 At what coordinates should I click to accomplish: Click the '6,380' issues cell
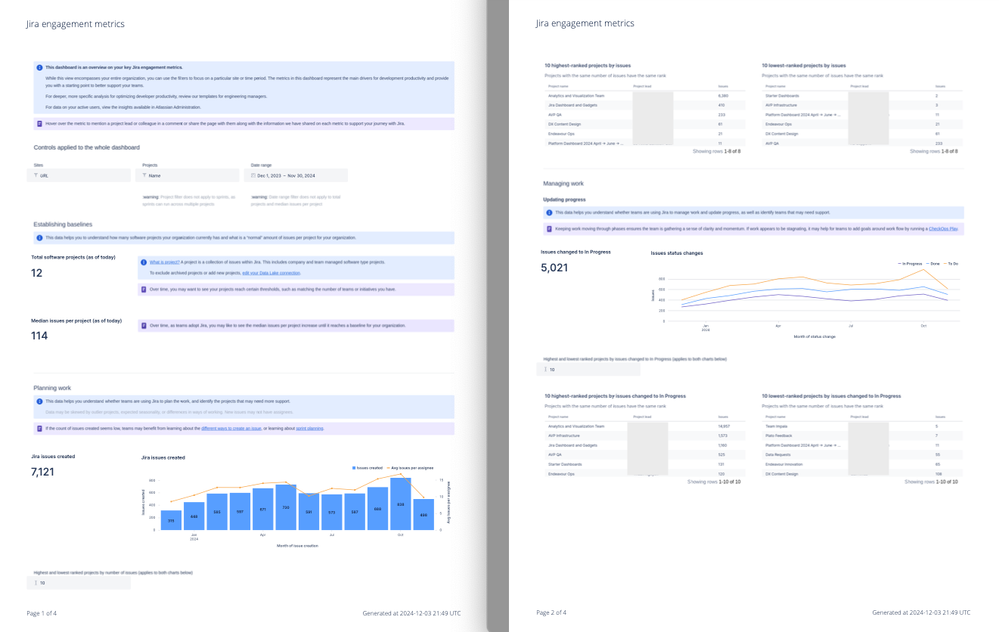[x=723, y=96]
